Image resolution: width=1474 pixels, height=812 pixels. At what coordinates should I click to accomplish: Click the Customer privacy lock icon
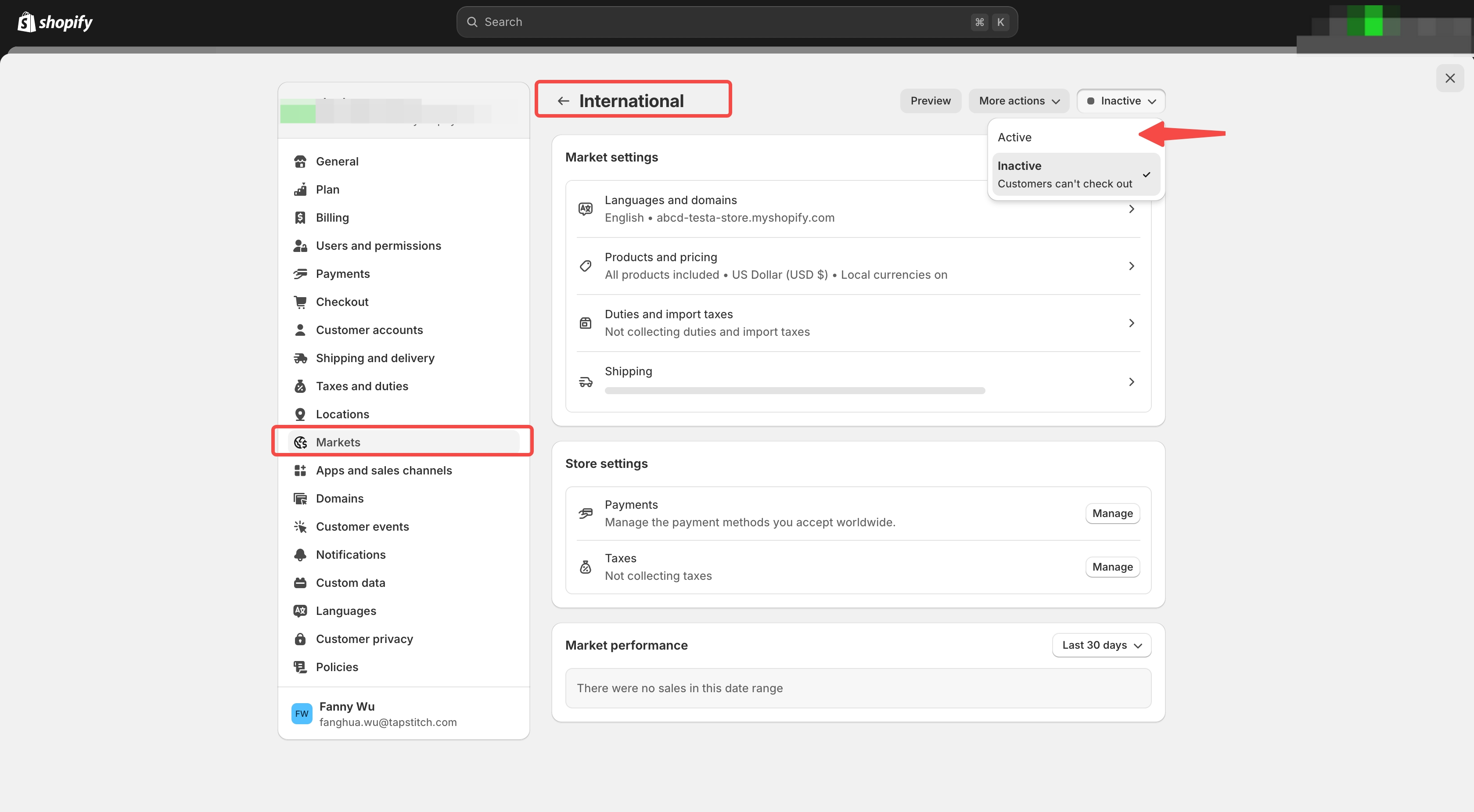click(x=300, y=639)
